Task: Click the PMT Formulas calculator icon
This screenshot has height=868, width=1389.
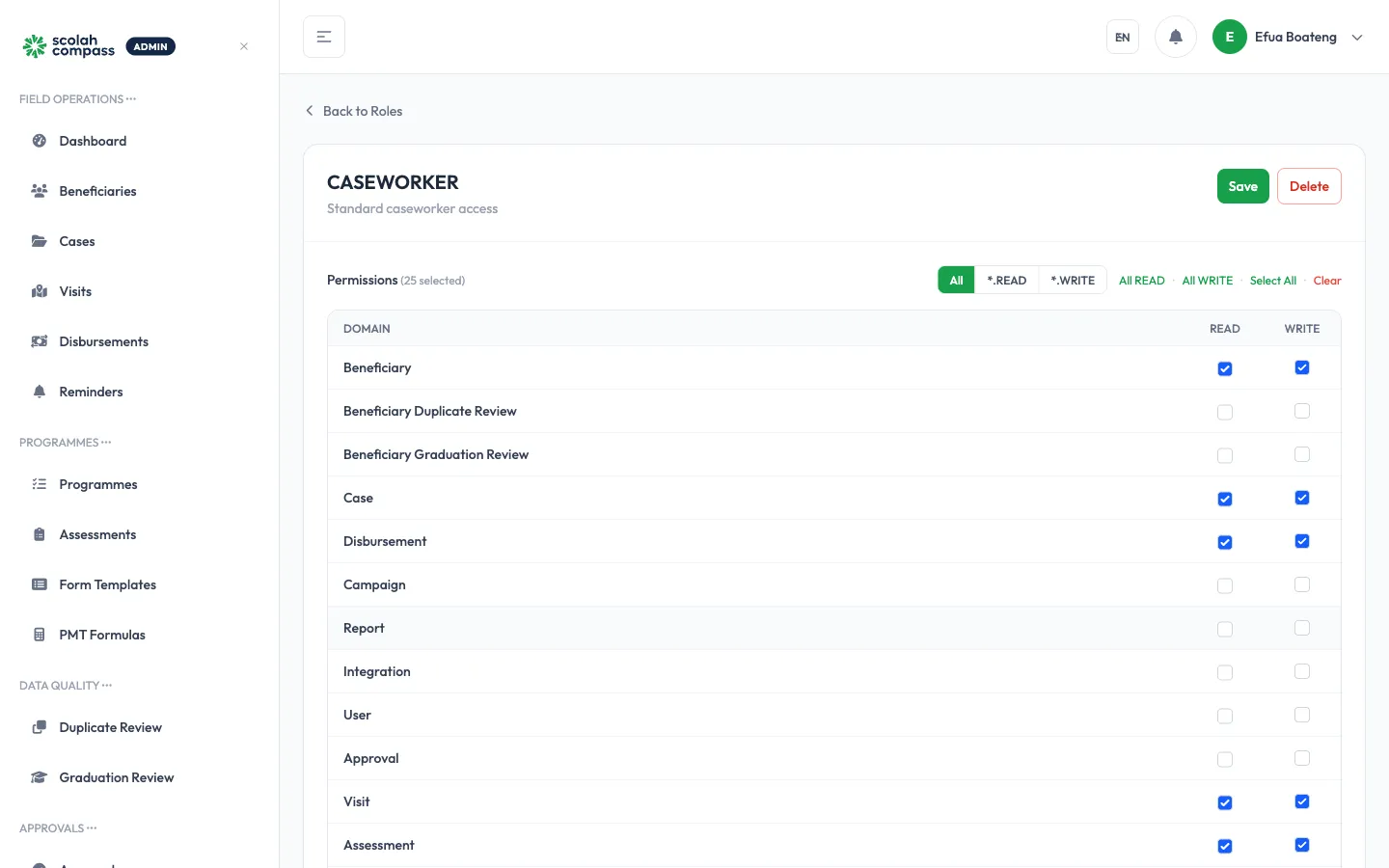Action: click(x=40, y=635)
